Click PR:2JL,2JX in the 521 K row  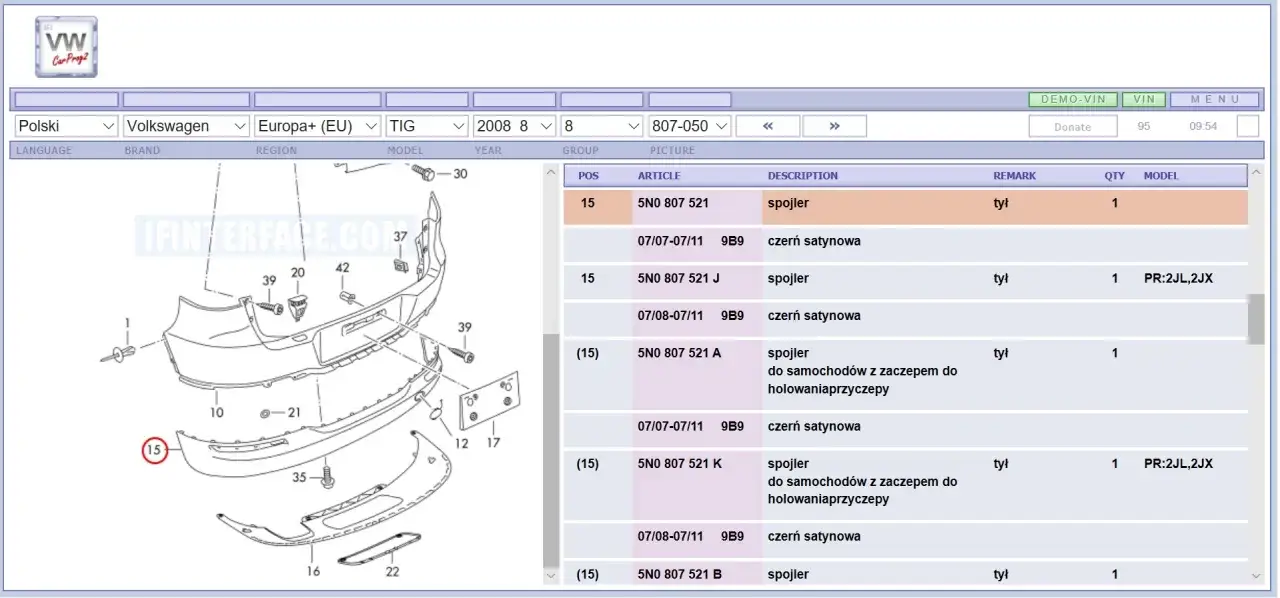pos(1178,464)
